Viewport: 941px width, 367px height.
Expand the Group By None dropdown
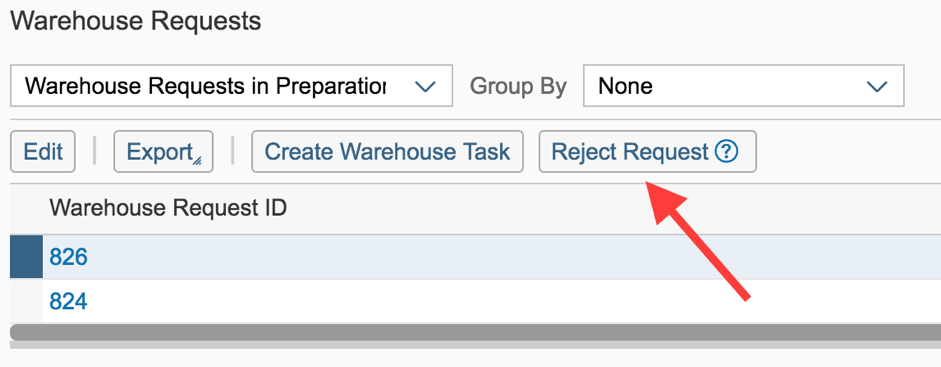tap(744, 86)
